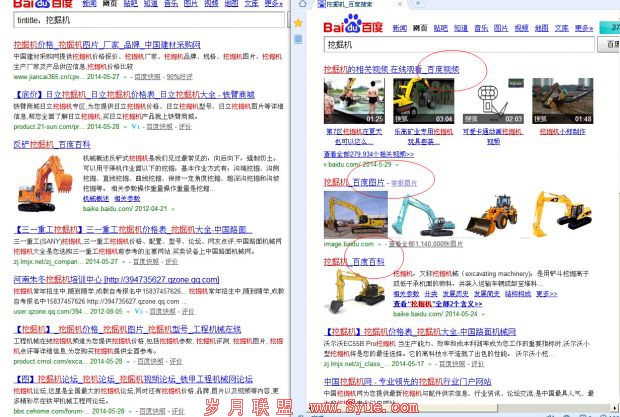Open 贴吧 in the right window's Baidu nav
620x417 pixels.
pos(440,28)
